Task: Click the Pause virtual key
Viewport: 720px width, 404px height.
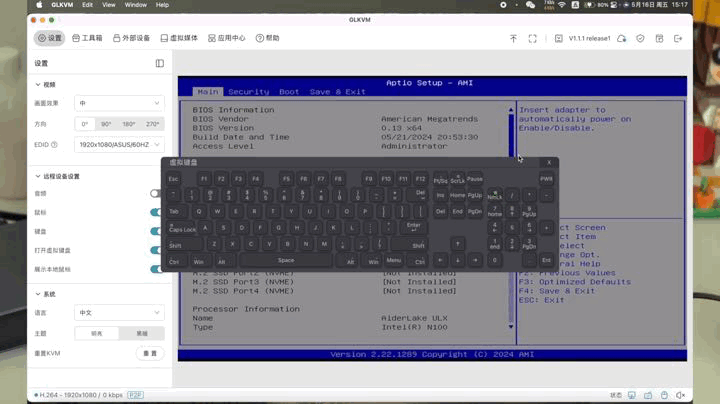Action: coord(475,179)
